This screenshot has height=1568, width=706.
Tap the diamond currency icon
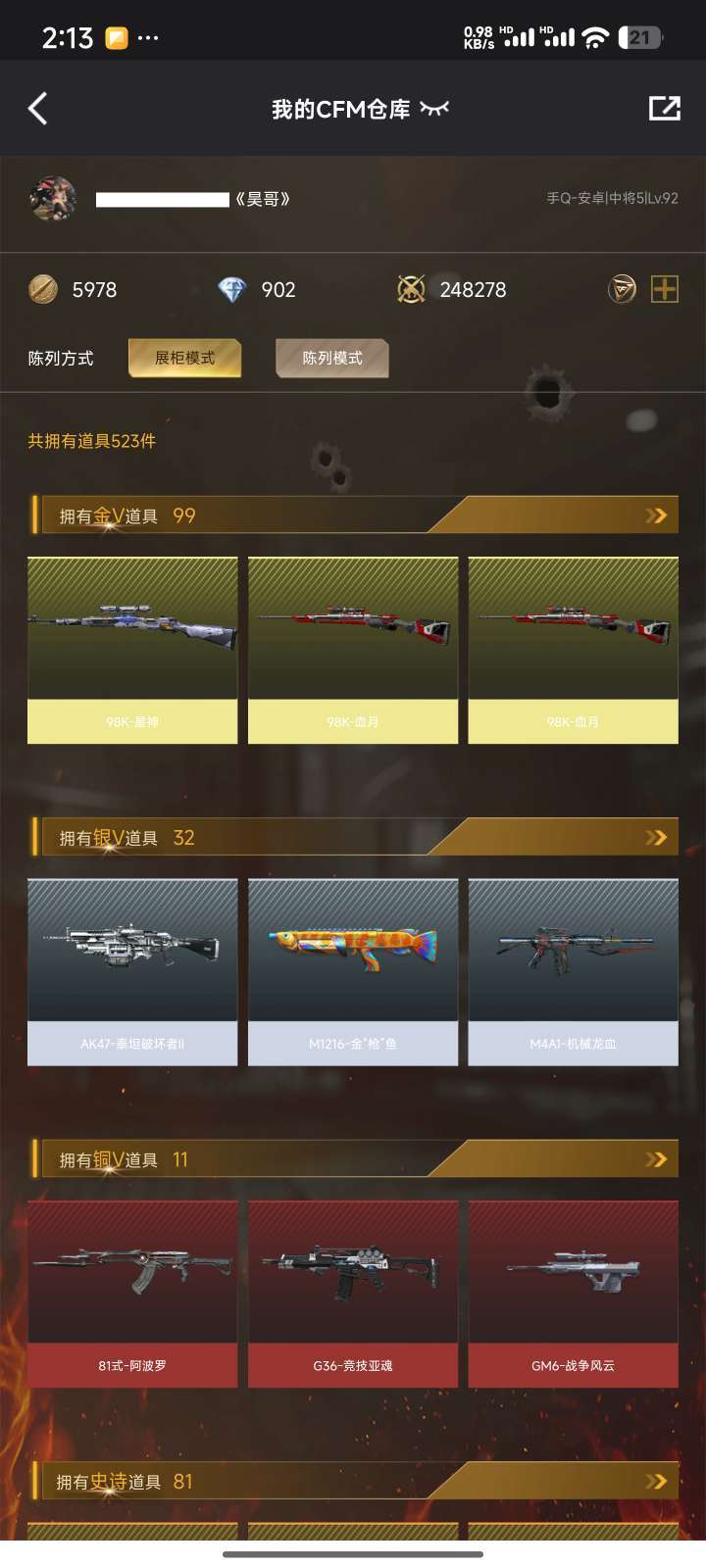pos(232,289)
